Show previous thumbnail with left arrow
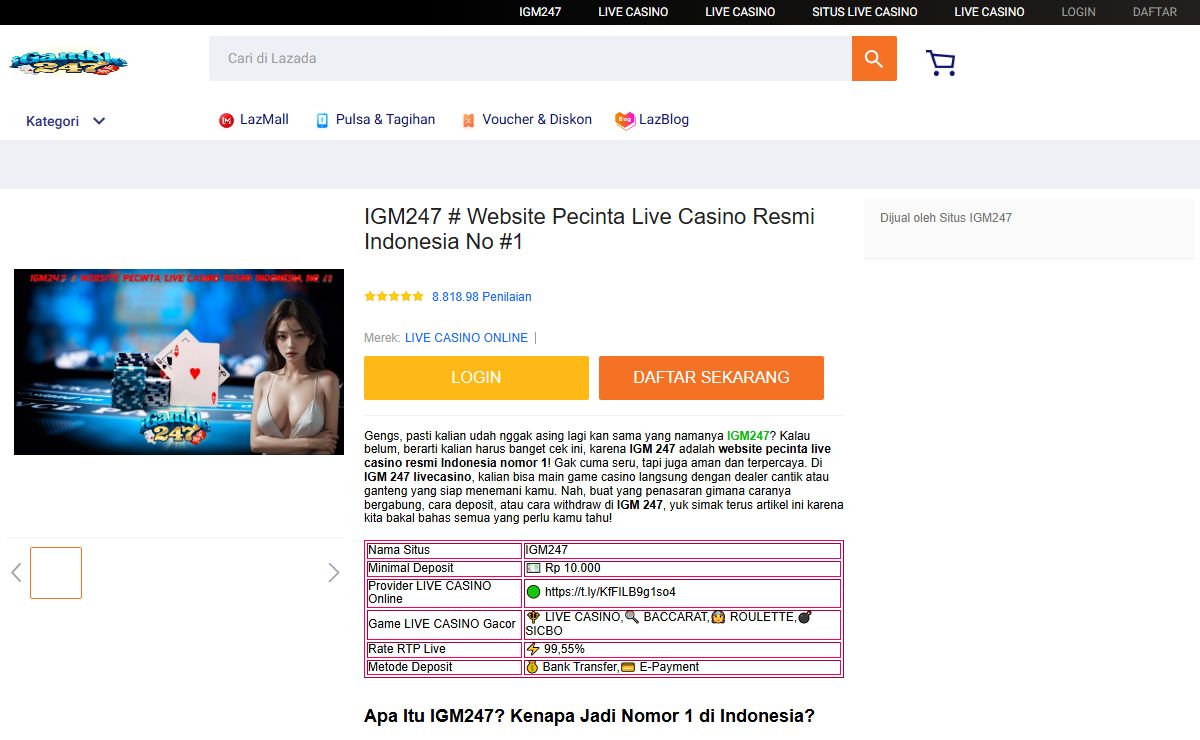This screenshot has width=1200, height=740. (x=16, y=573)
